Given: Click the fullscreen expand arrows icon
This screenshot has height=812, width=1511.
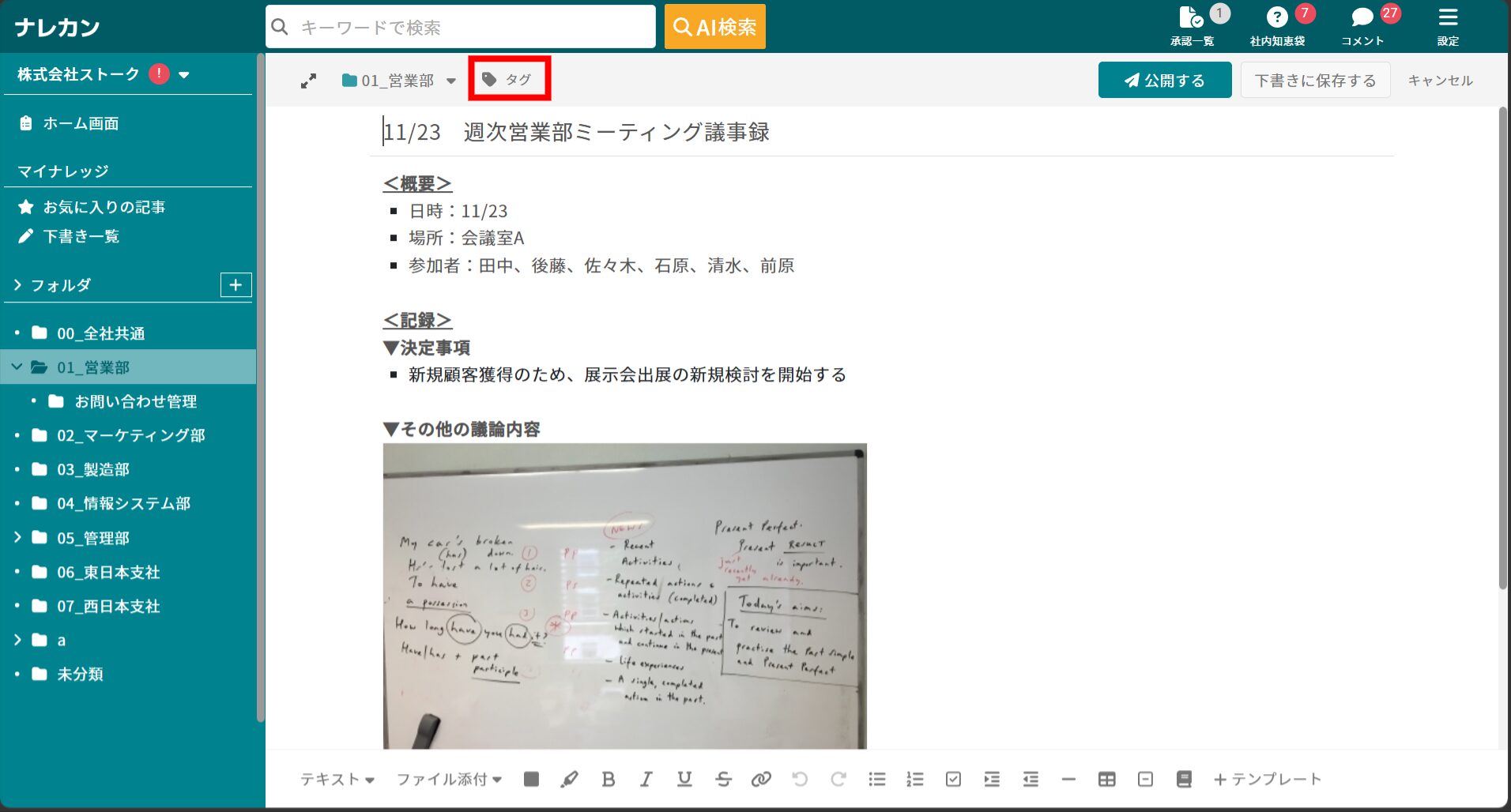Looking at the screenshot, I should 308,81.
